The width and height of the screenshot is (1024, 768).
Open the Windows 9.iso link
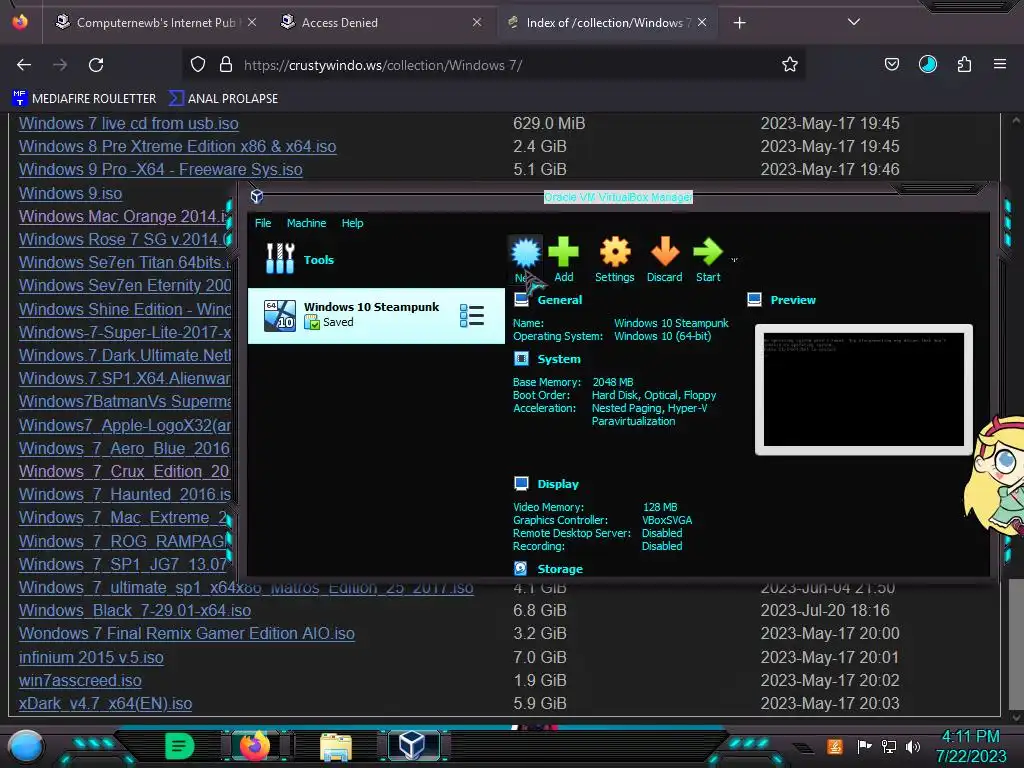click(x=71, y=193)
